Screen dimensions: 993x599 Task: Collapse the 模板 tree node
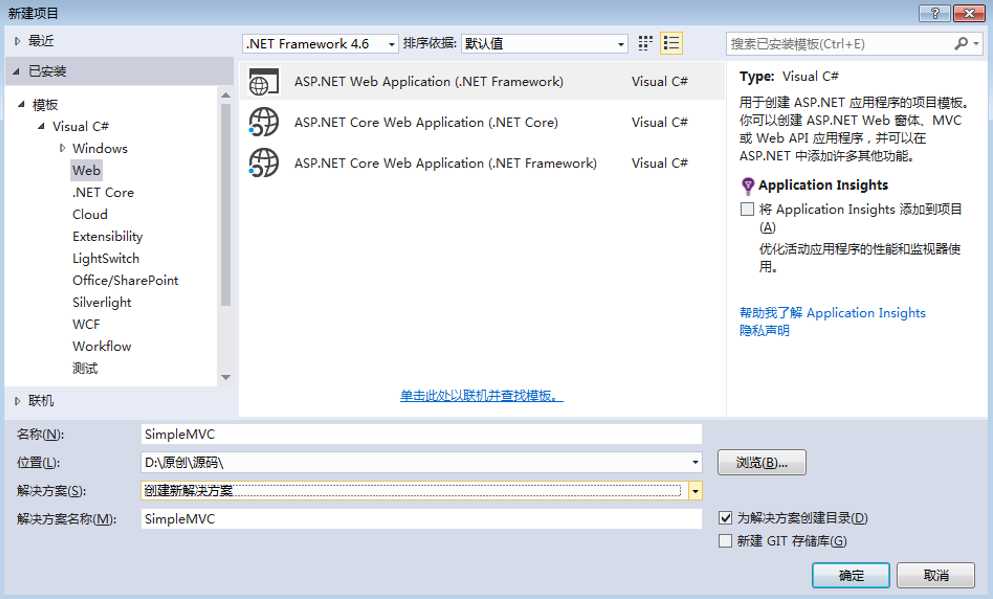click(x=22, y=104)
